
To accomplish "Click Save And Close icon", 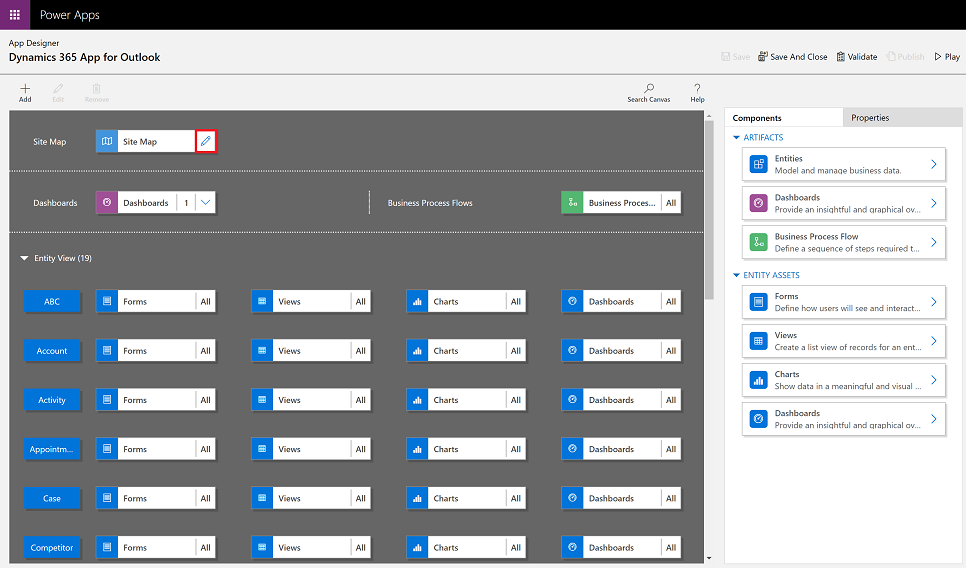I will [763, 57].
